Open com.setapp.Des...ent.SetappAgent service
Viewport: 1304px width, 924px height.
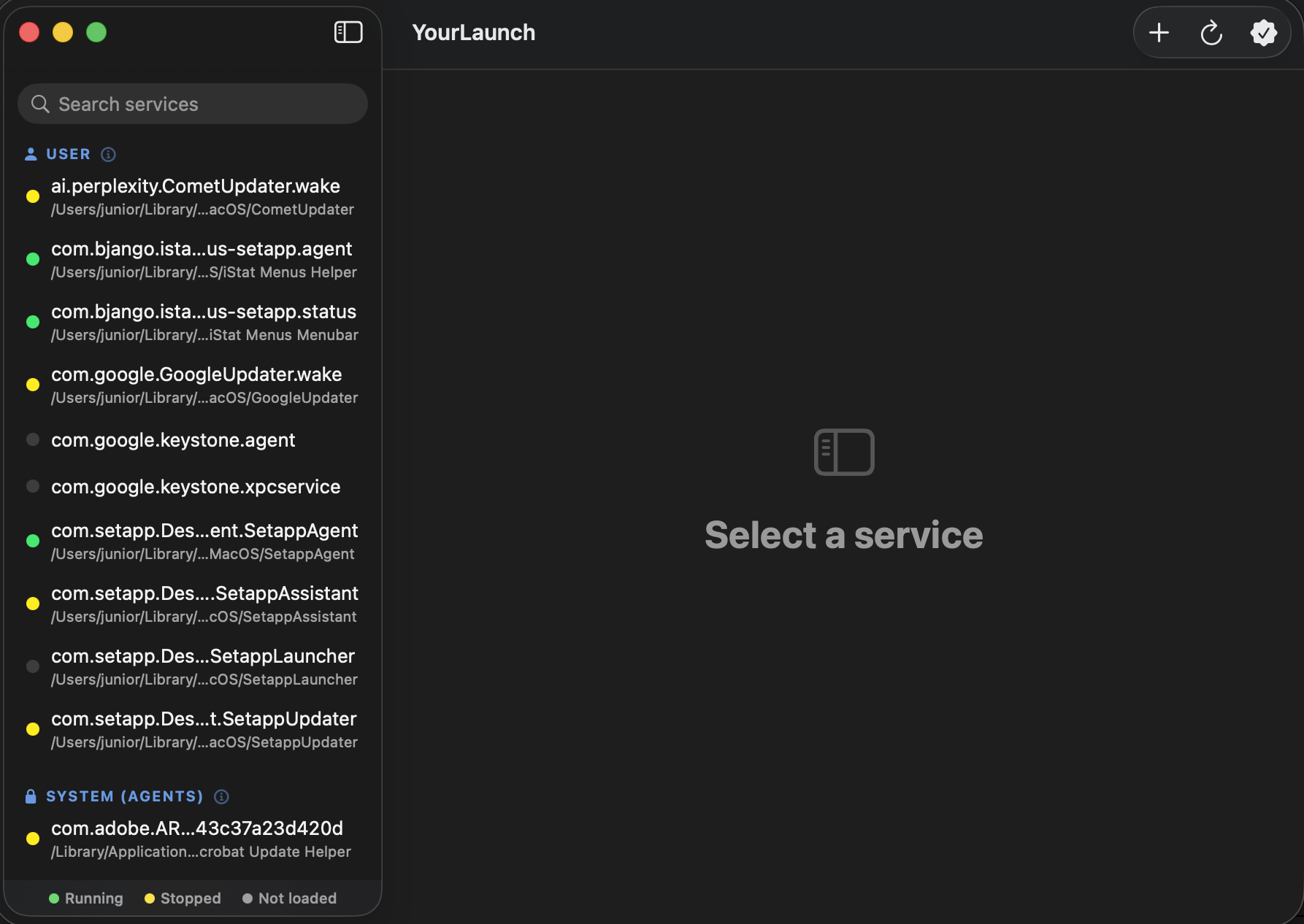tap(193, 542)
